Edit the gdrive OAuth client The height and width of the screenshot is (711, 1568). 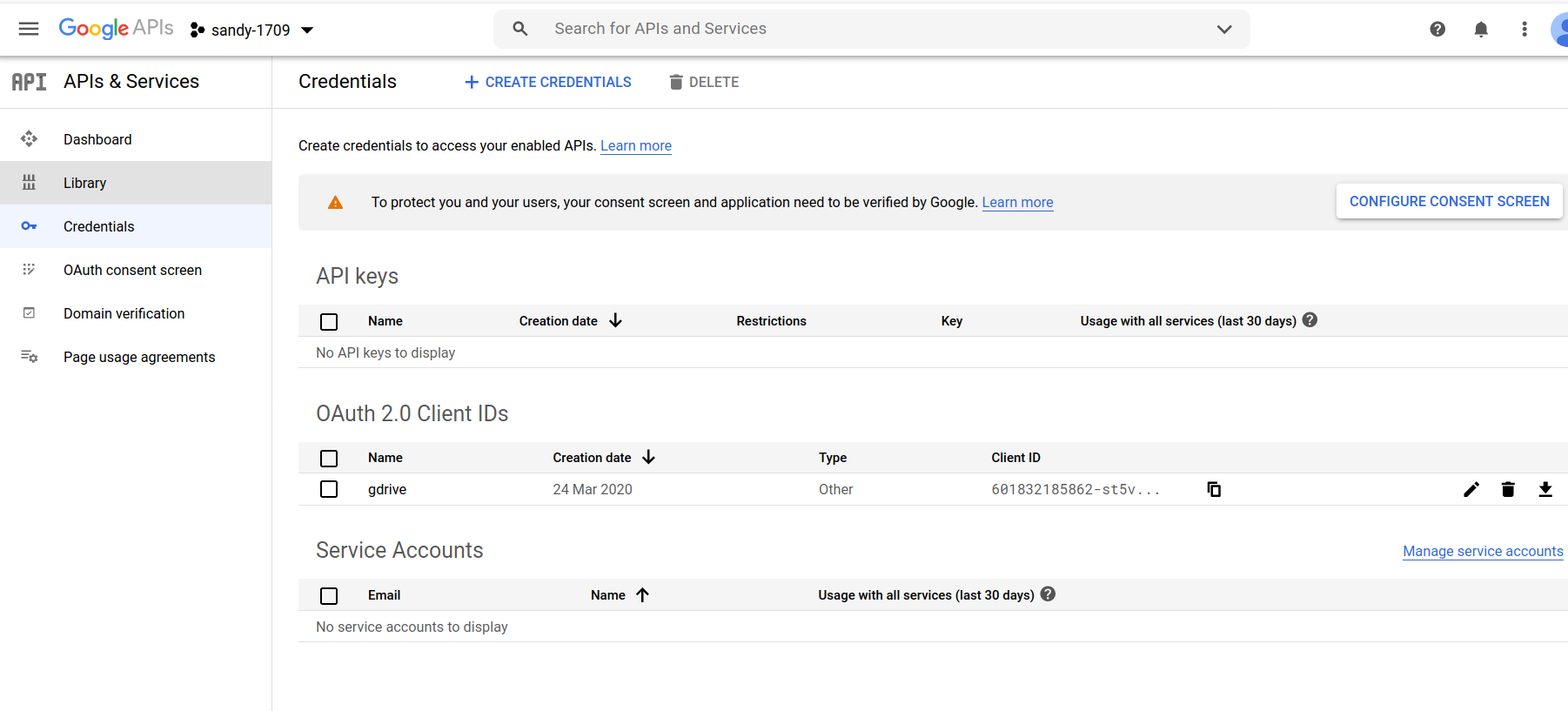click(x=1471, y=489)
